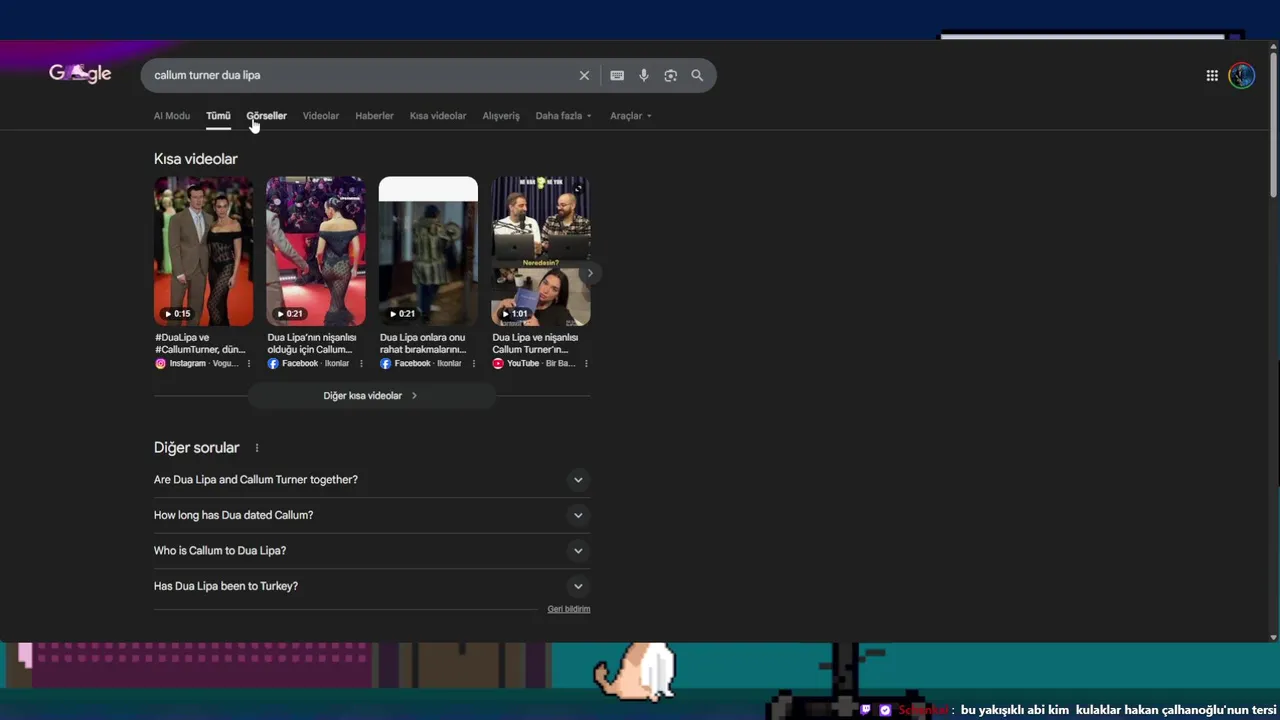Viewport: 1280px width, 720px height.
Task: Open options menu for second Facebook video
Action: click(x=361, y=364)
